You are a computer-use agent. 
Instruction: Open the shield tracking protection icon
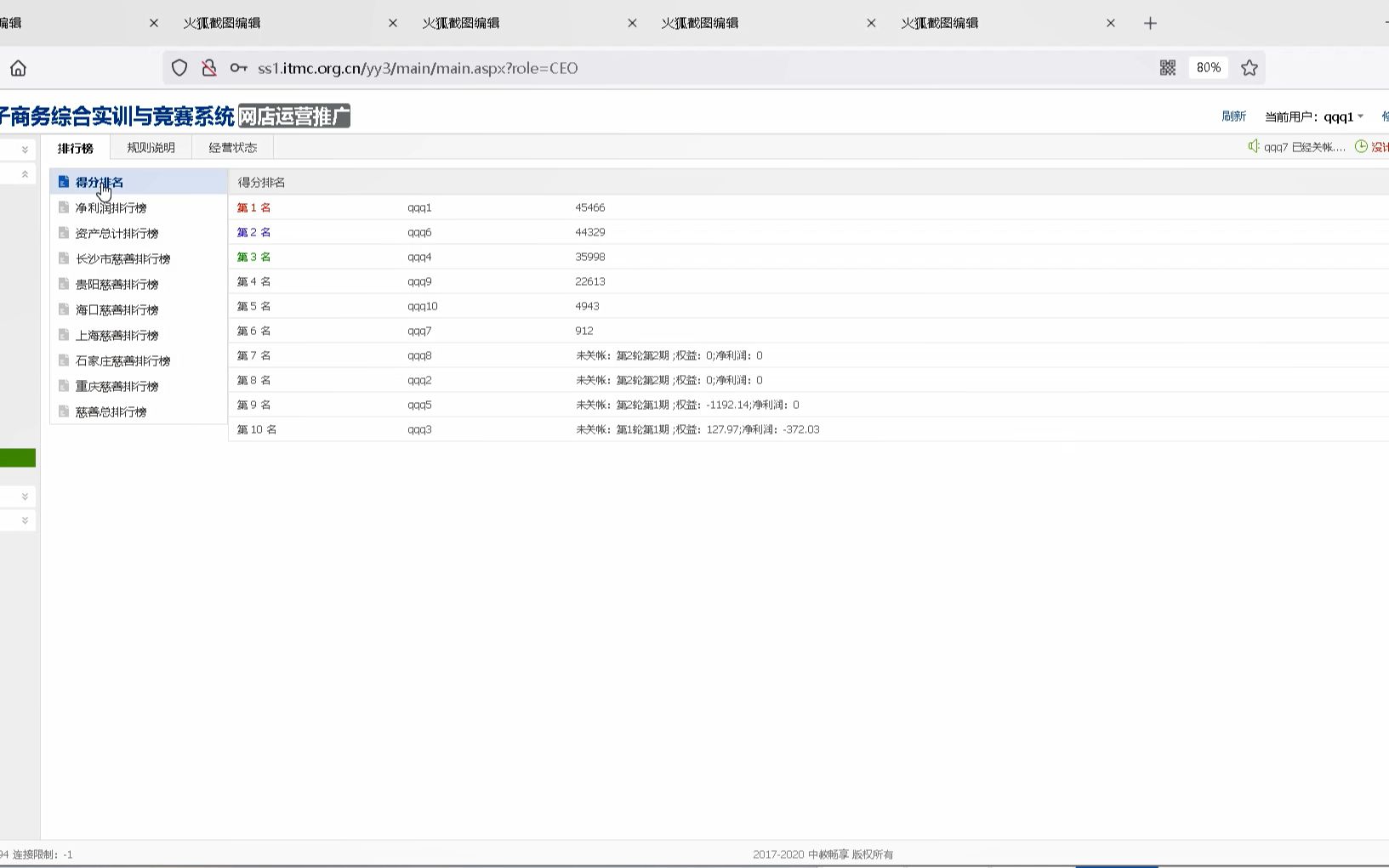[x=179, y=68]
